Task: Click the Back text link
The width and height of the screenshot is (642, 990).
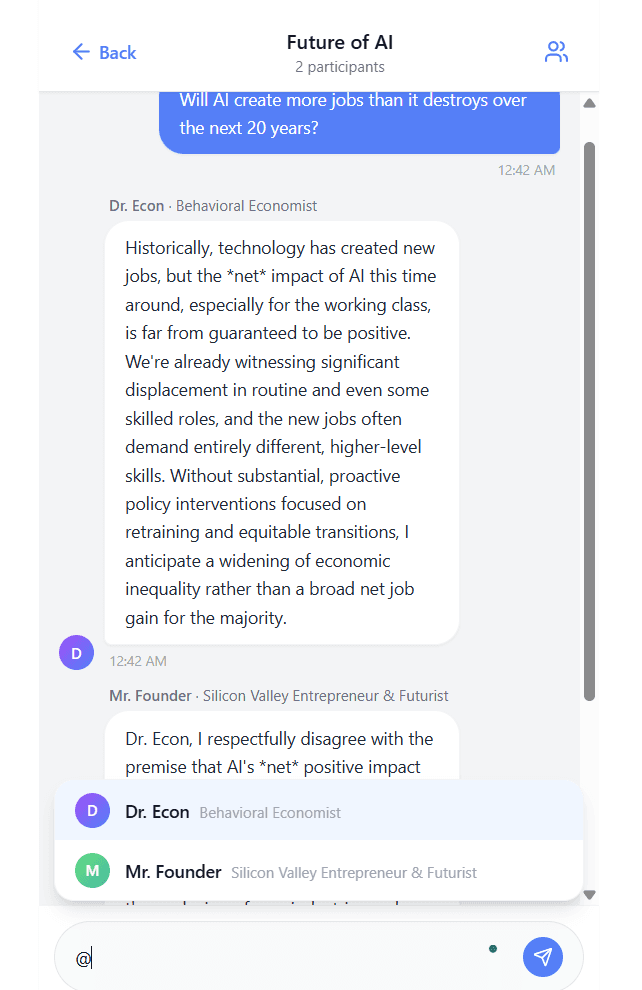Action: click(117, 52)
